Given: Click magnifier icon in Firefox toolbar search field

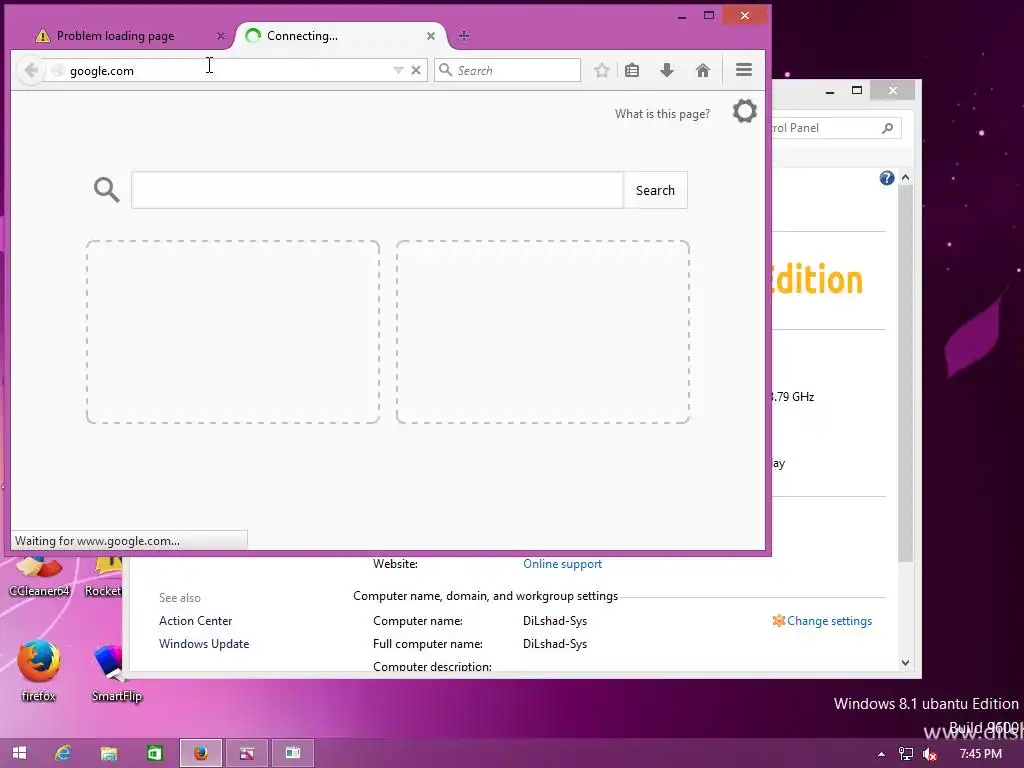Looking at the screenshot, I should point(445,70).
